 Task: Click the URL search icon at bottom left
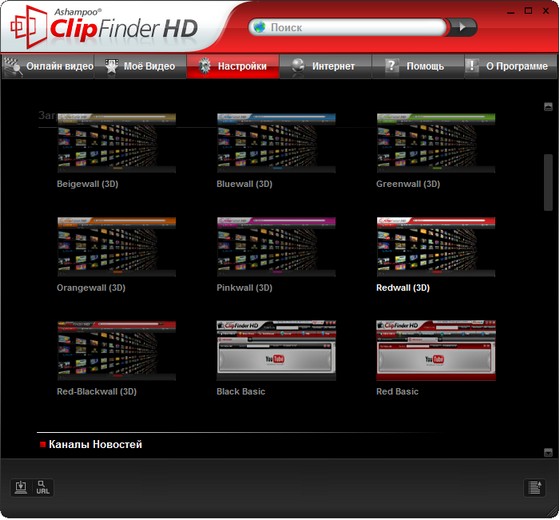42,488
